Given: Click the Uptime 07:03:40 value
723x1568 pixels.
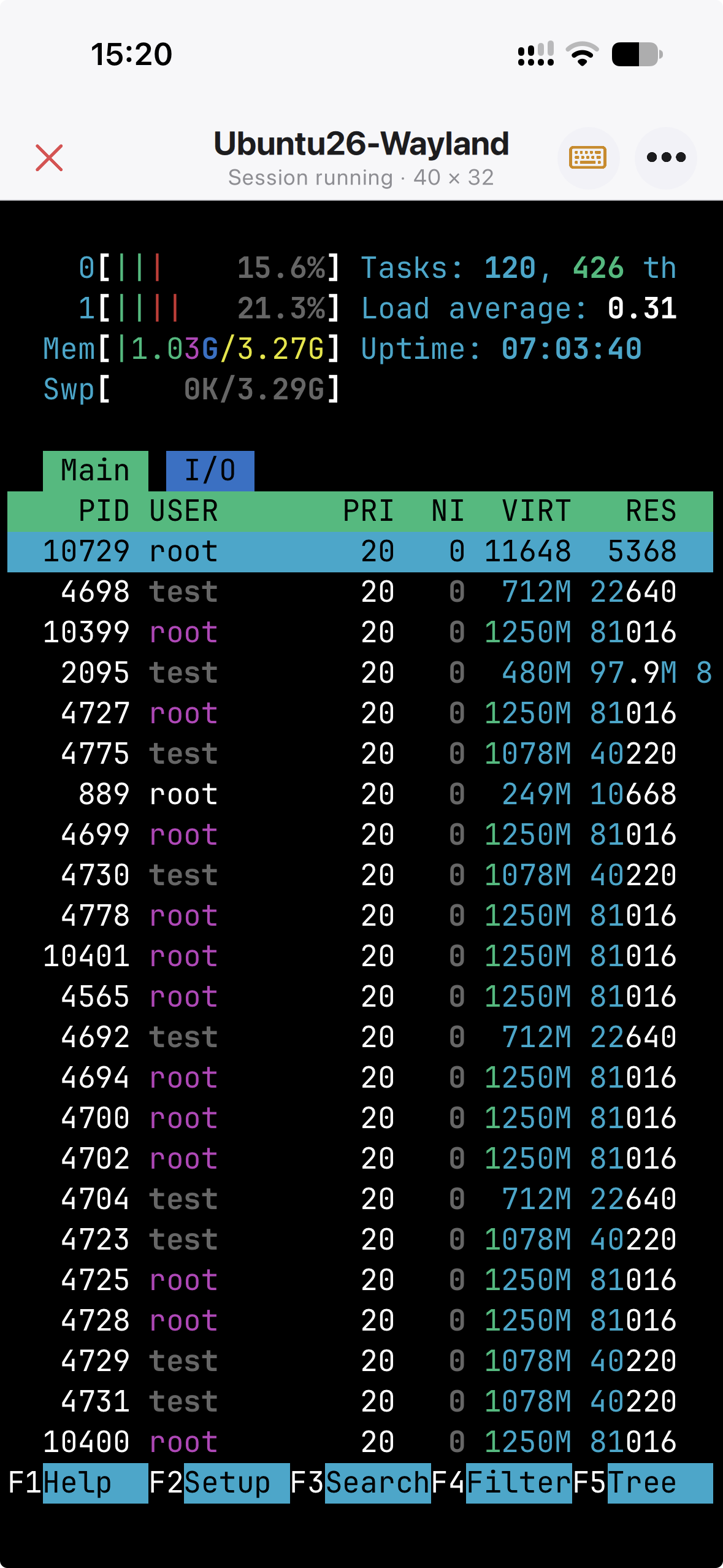Looking at the screenshot, I should tap(571, 349).
